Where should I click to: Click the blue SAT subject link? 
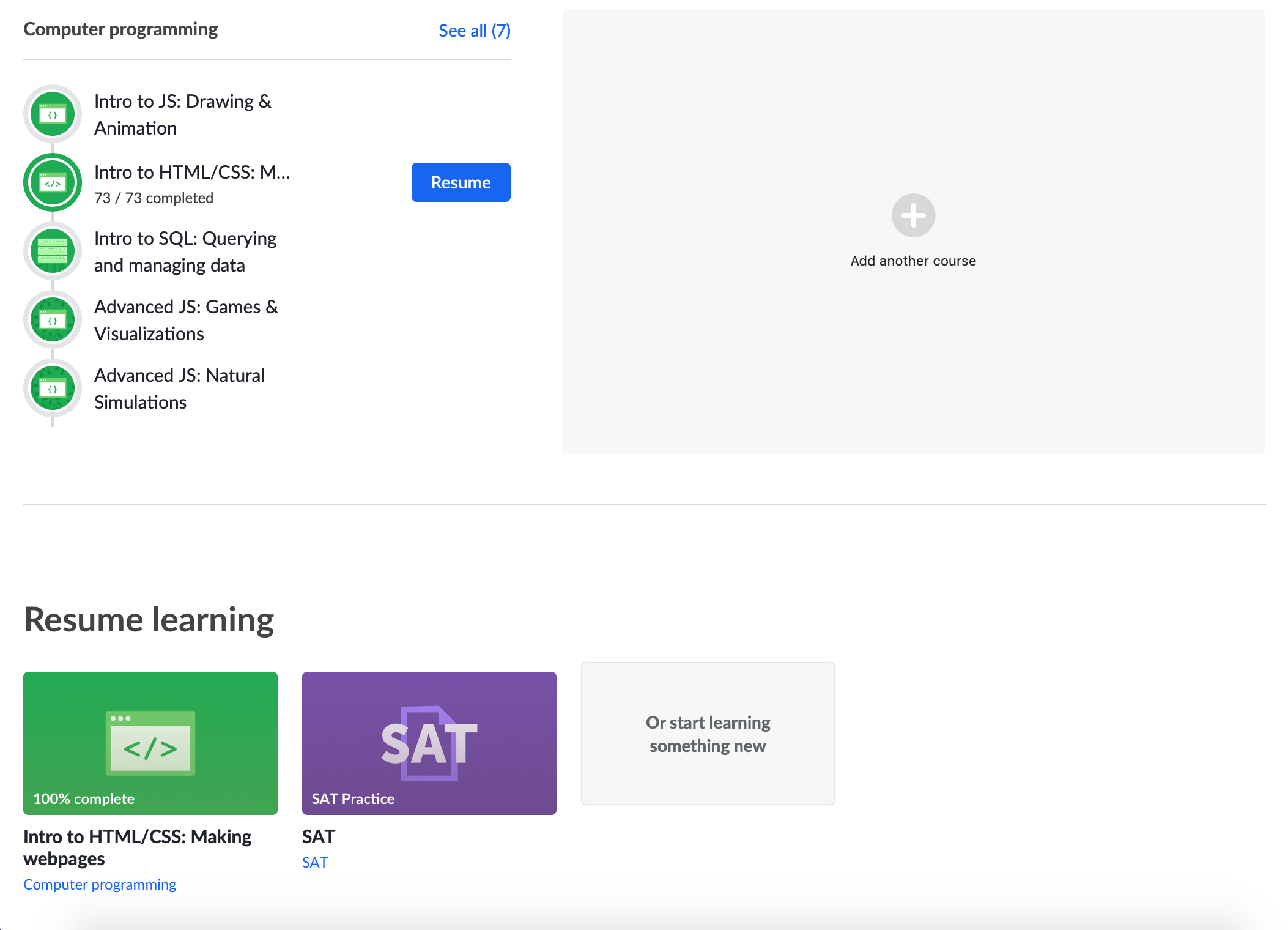click(315, 863)
